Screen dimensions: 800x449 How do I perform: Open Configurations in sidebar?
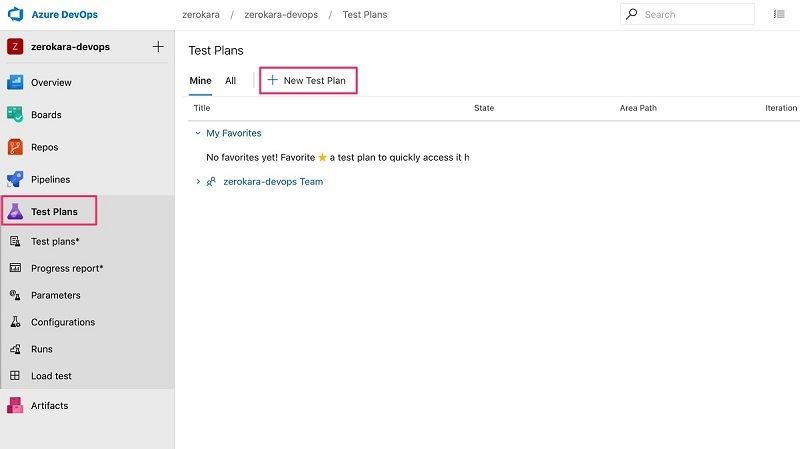tap(63, 322)
